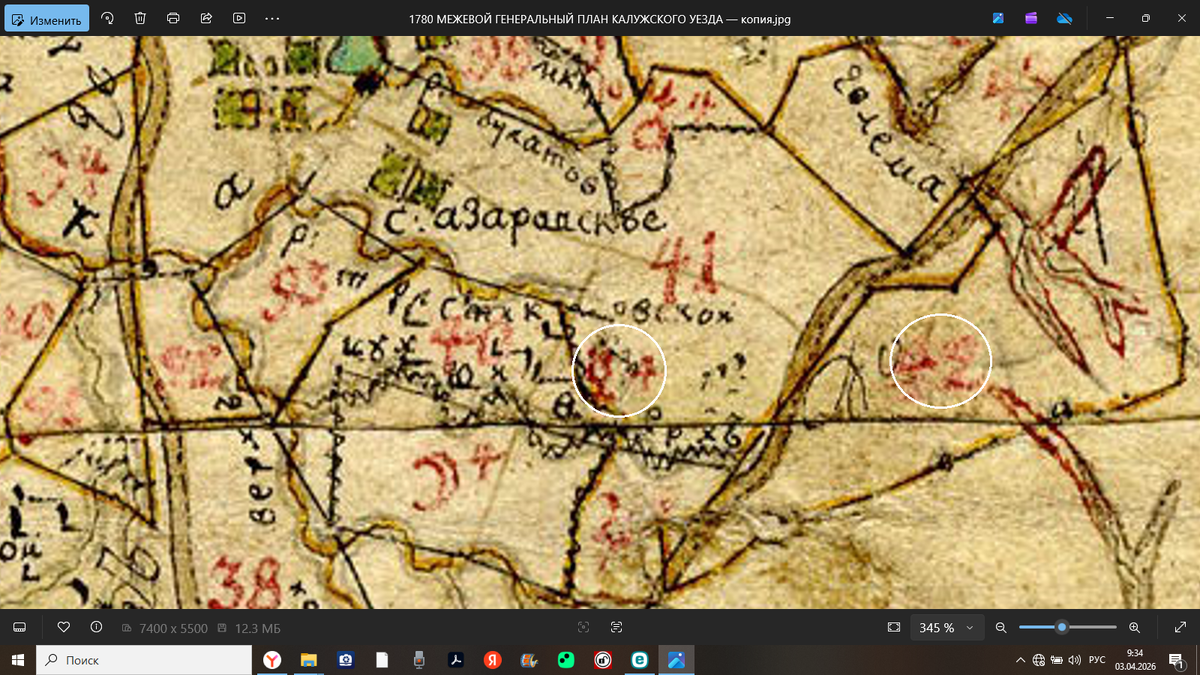The height and width of the screenshot is (675, 1200).
Task: Switch the РУС input language indicator
Action: pyautogui.click(x=1097, y=660)
